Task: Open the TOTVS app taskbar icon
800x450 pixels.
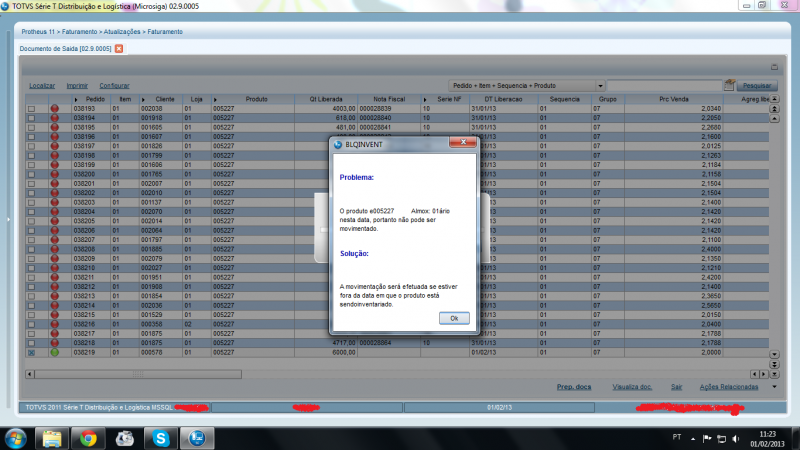Action: point(197,438)
